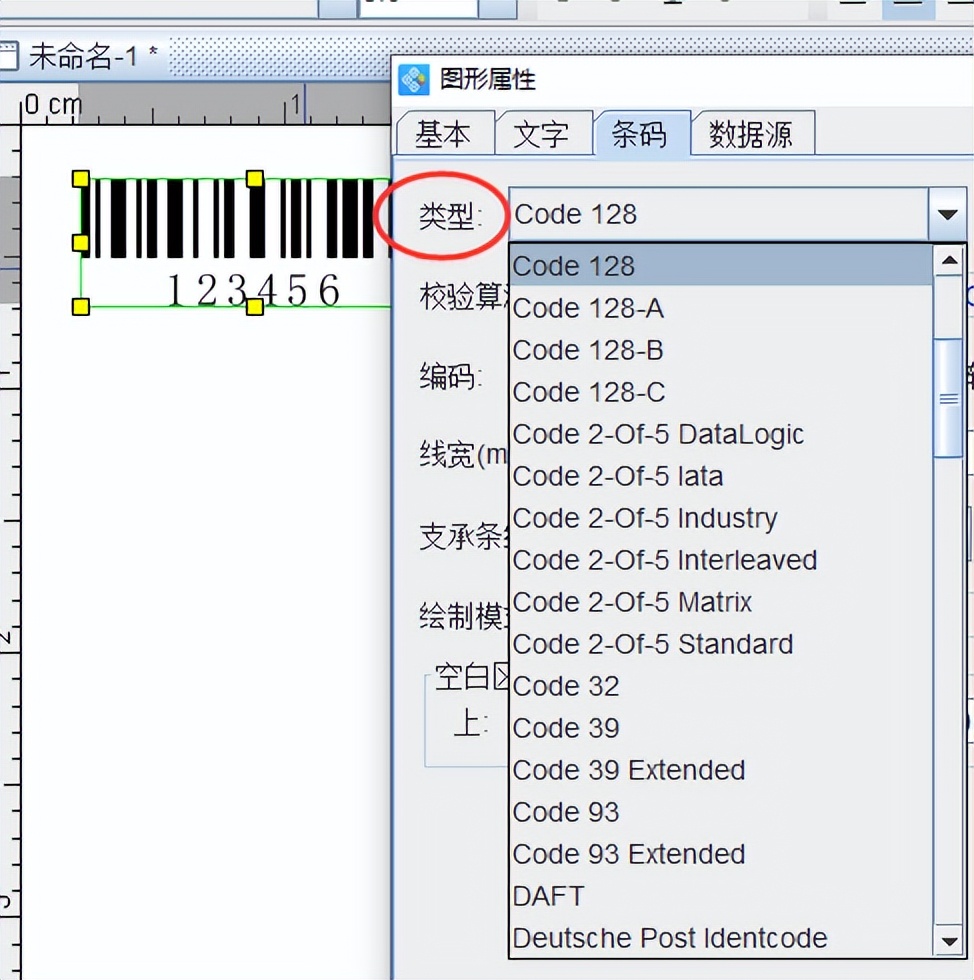This screenshot has height=980, width=974.
Task: Select the barcode object on the canvas
Action: coord(236,241)
